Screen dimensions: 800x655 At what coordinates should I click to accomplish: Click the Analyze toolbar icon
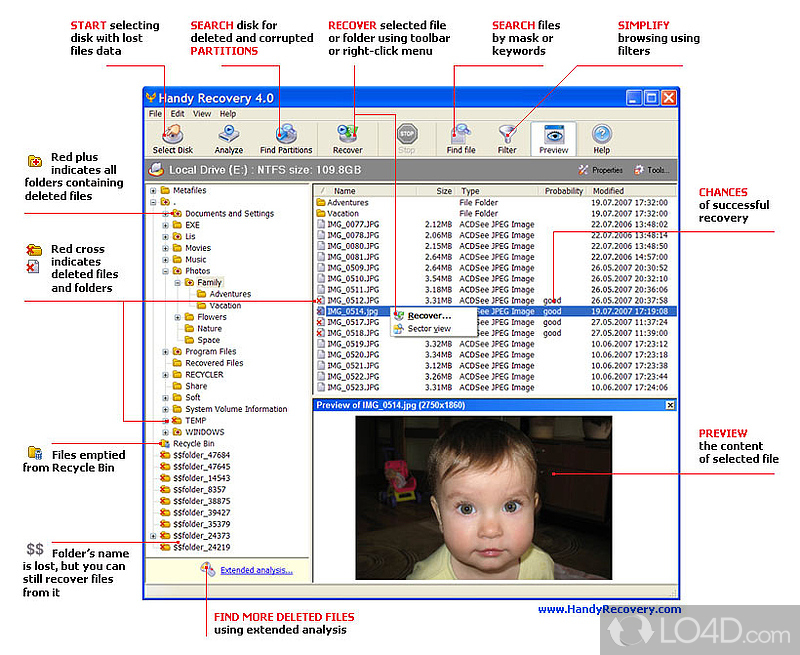229,134
